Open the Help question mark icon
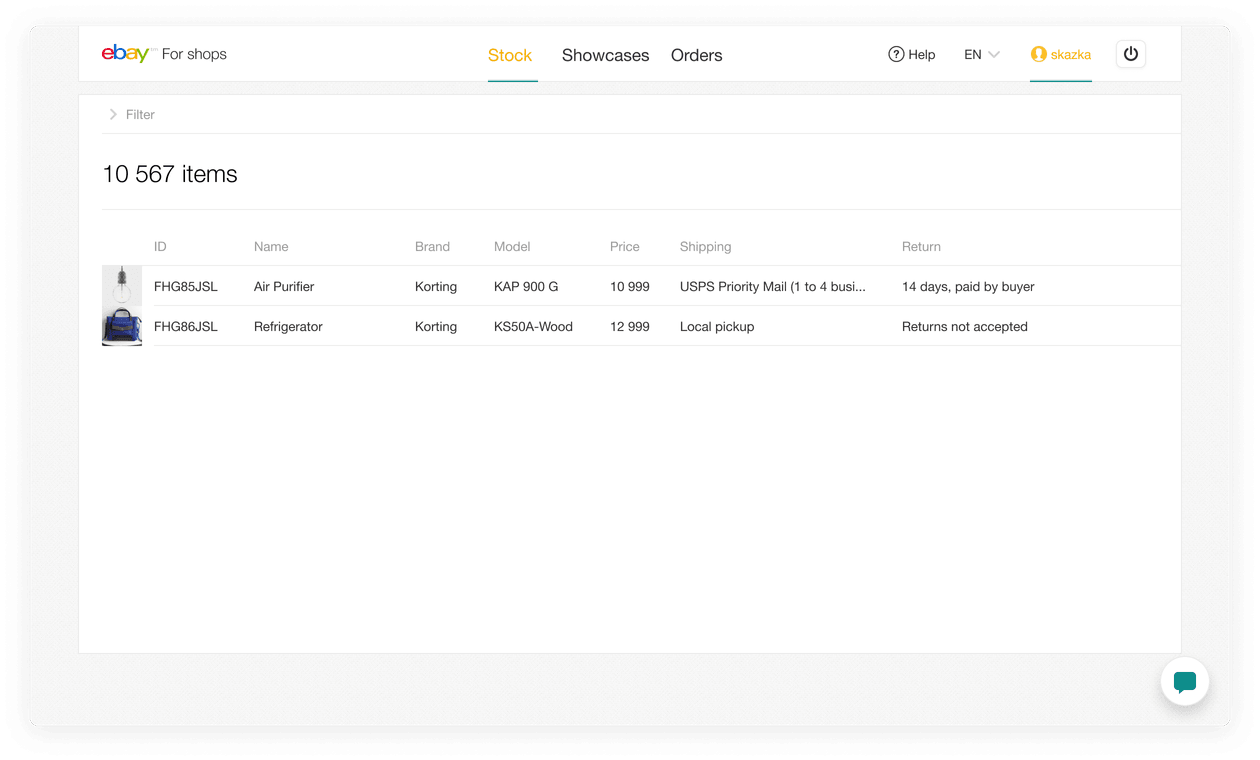Viewport: 1260px width, 760px height. coord(896,54)
